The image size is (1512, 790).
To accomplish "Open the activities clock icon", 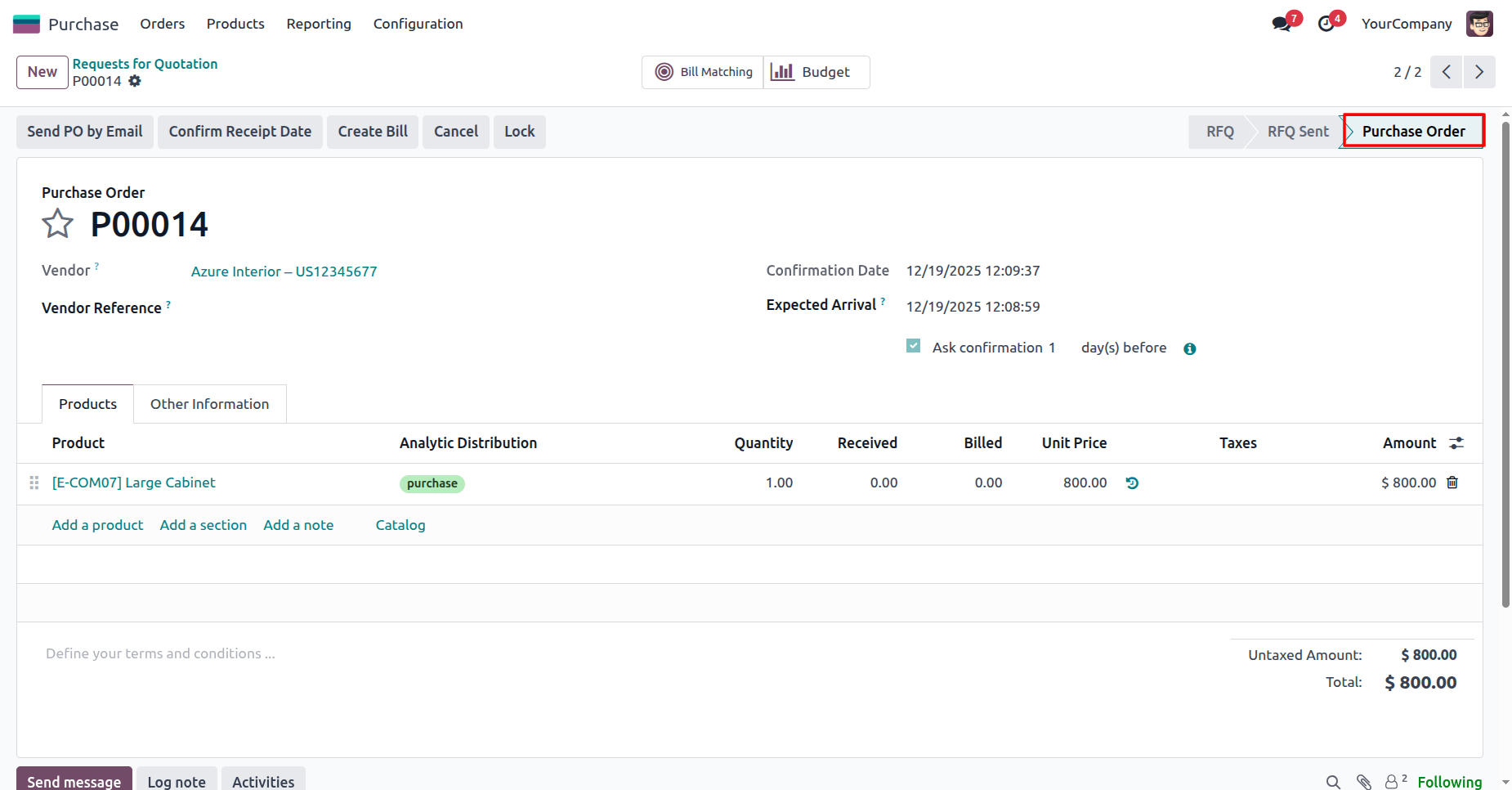I will point(1326,24).
